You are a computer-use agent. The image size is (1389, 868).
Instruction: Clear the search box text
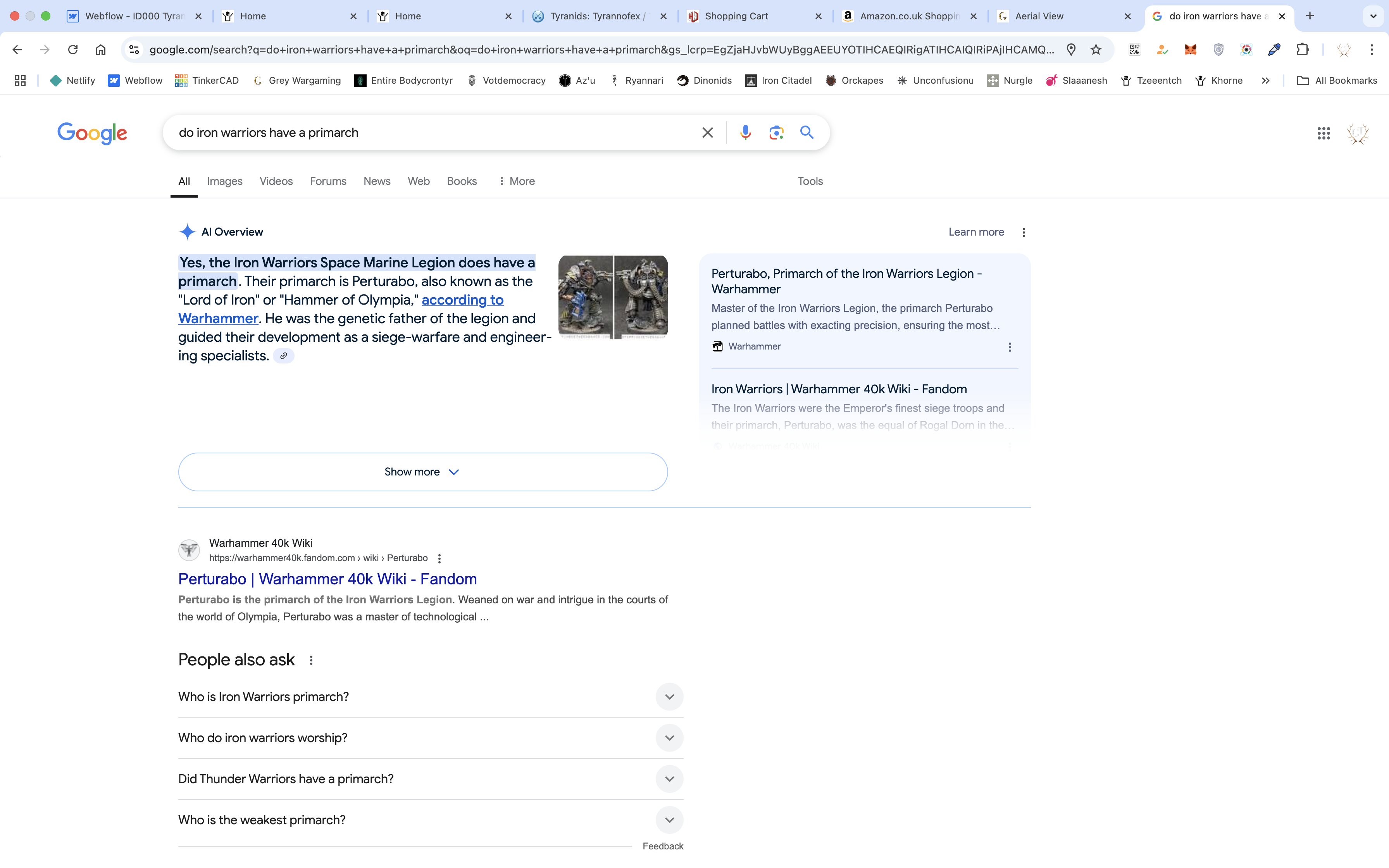pos(707,133)
